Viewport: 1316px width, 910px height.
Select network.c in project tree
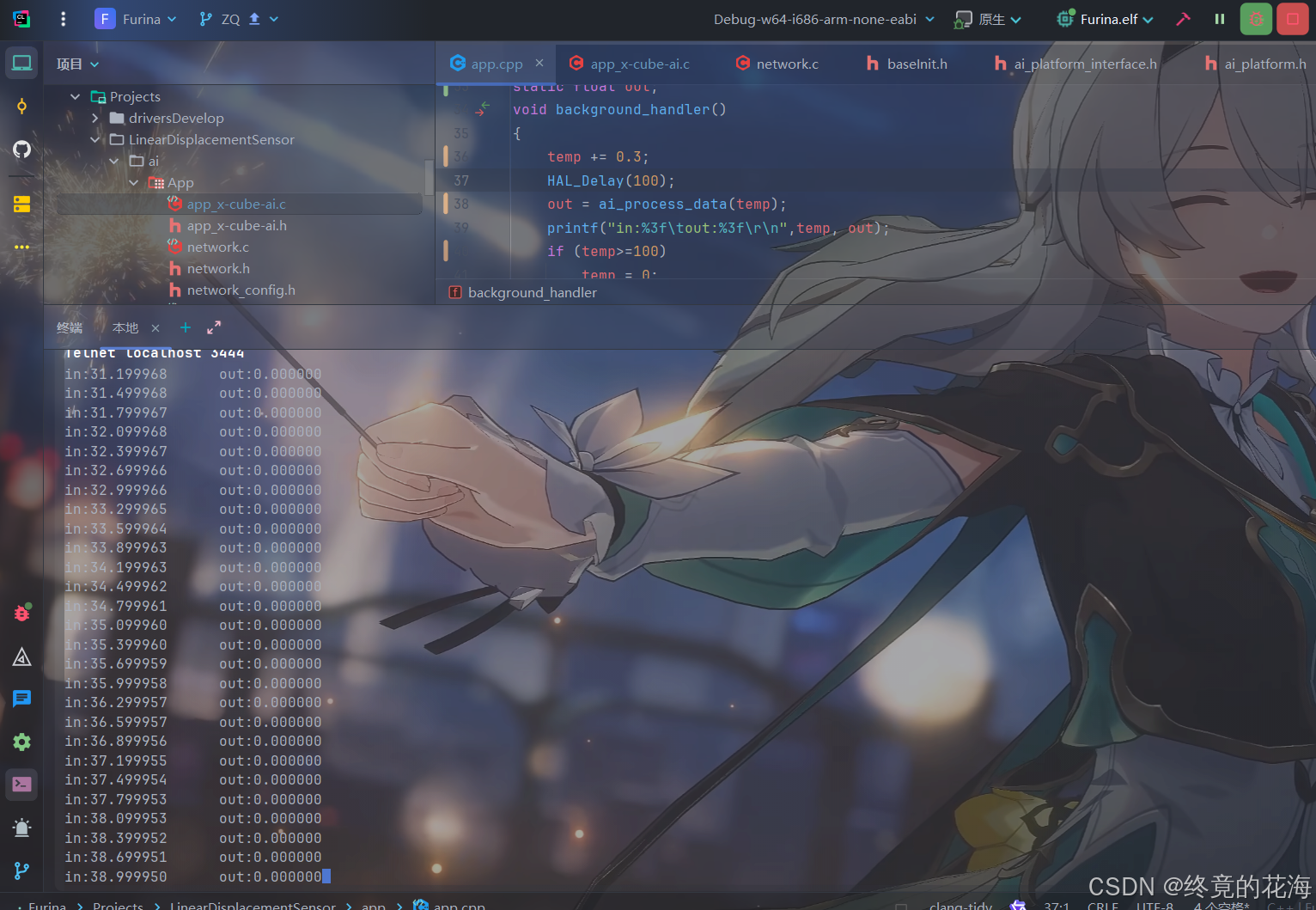pos(218,247)
